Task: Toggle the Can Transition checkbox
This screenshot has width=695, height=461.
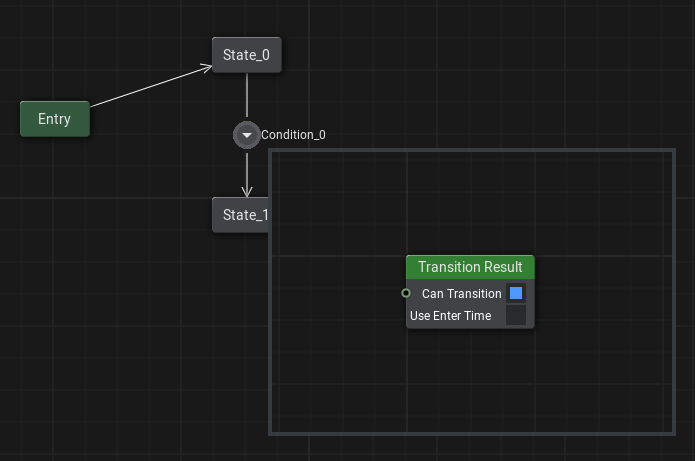Action: [x=516, y=293]
